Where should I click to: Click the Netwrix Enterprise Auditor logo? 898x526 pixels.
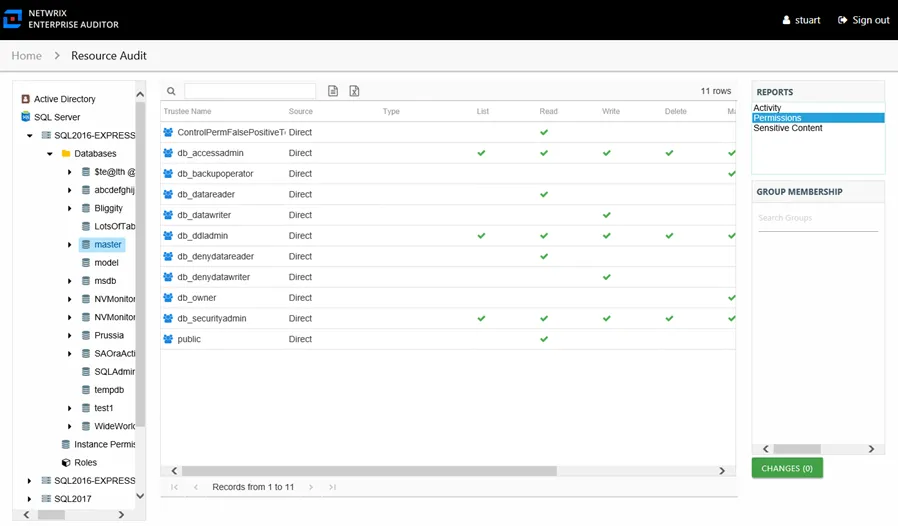pyautogui.click(x=12, y=19)
